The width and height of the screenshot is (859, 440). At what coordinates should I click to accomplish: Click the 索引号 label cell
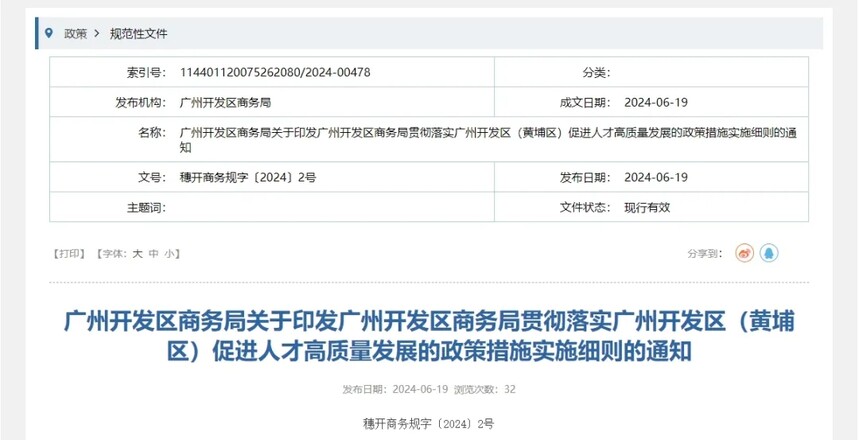146,72
